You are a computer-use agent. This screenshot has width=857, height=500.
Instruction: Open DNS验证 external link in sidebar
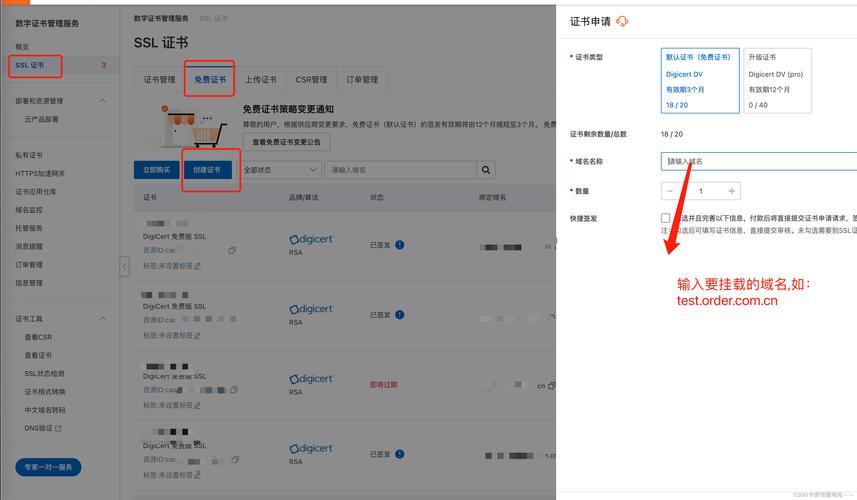tap(43, 428)
